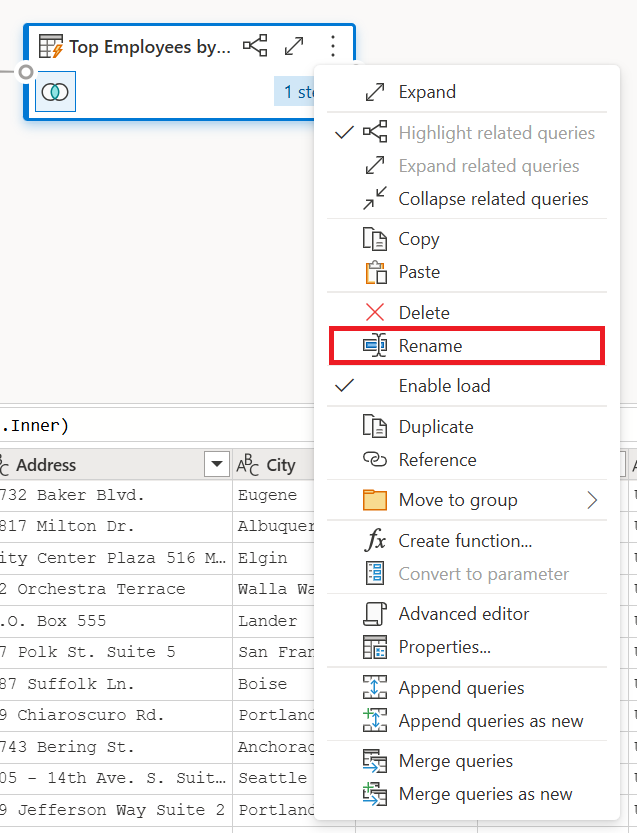Click the highlight related queries icon on query card
Screen dimensions: 637x833
(x=256, y=46)
